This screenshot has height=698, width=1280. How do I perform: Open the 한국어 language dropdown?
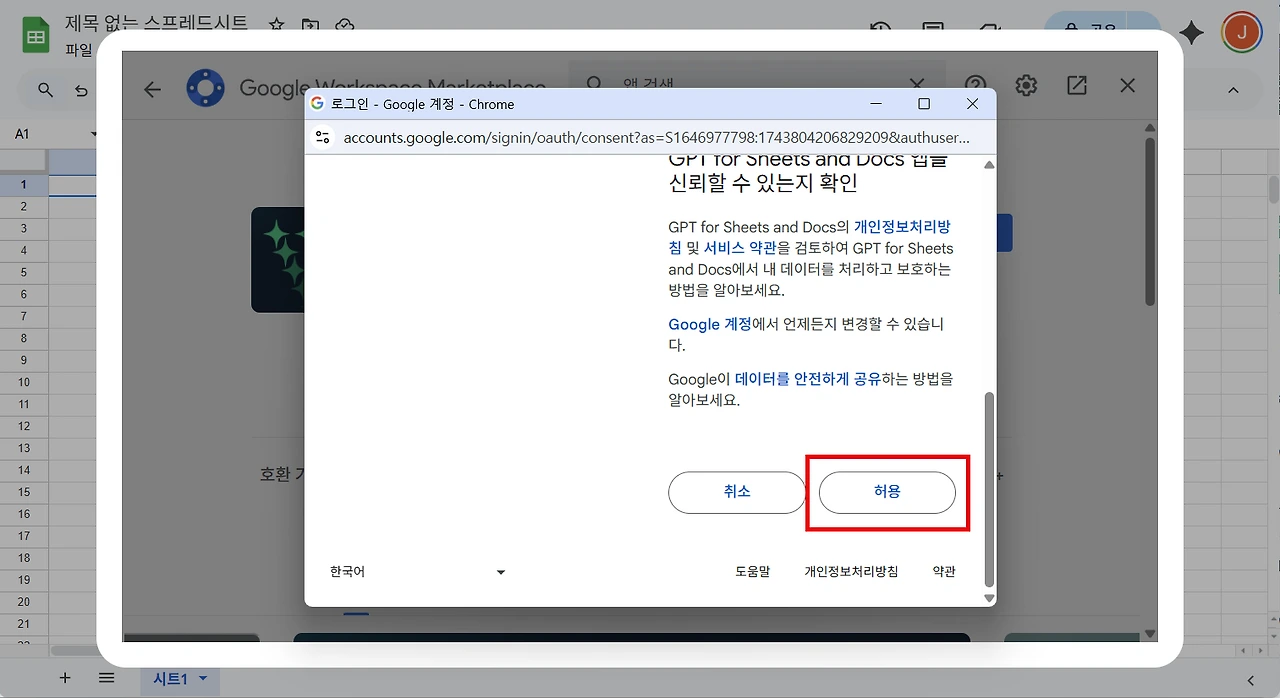click(418, 572)
